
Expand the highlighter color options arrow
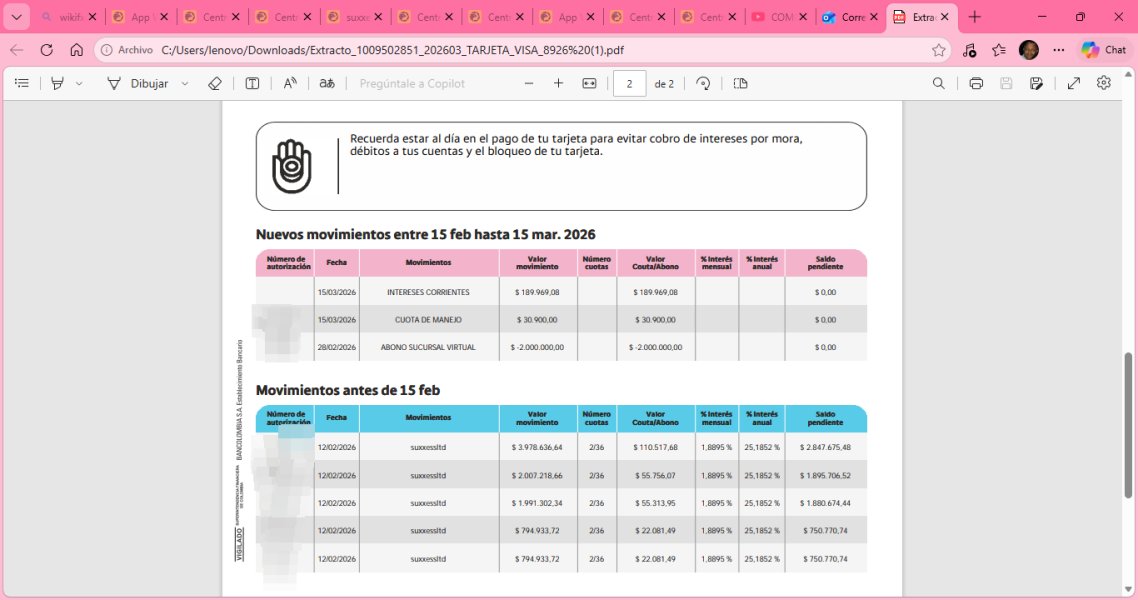79,83
